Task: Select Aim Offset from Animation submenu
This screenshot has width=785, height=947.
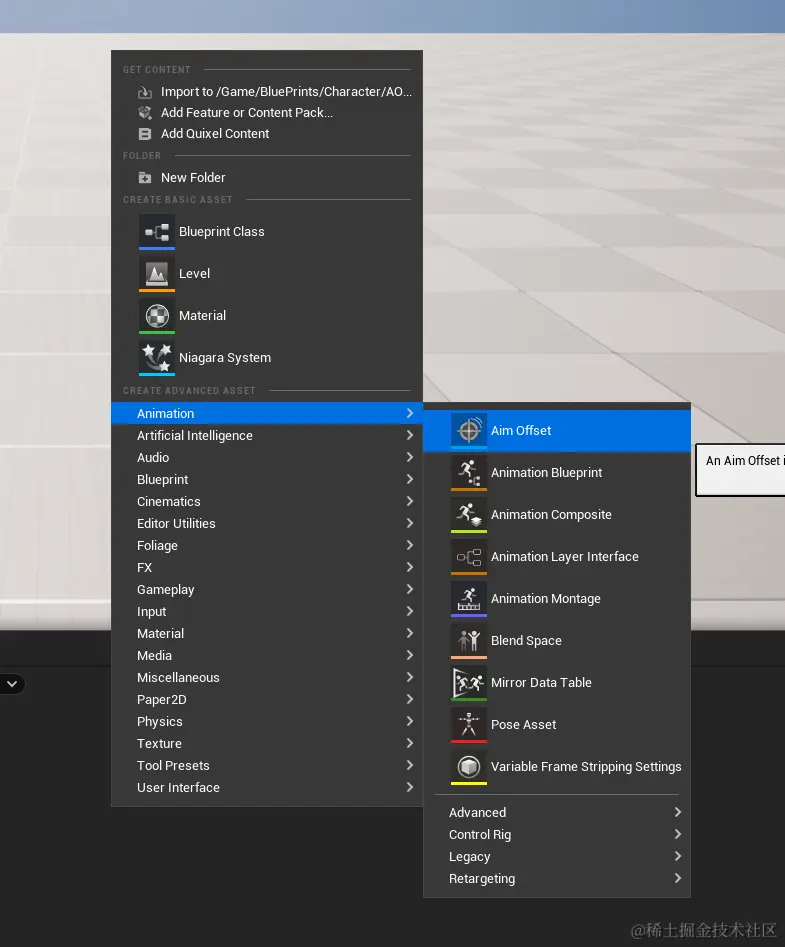Action: [557, 431]
